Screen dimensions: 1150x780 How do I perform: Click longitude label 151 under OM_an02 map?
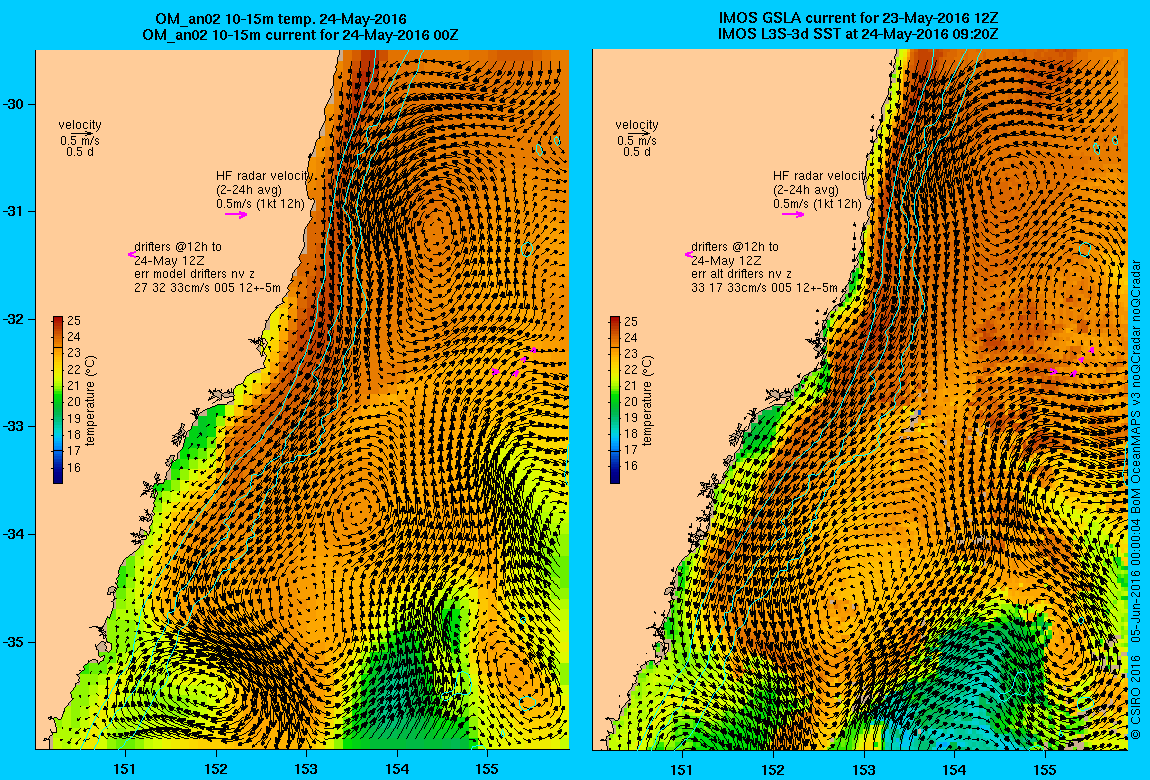point(125,769)
